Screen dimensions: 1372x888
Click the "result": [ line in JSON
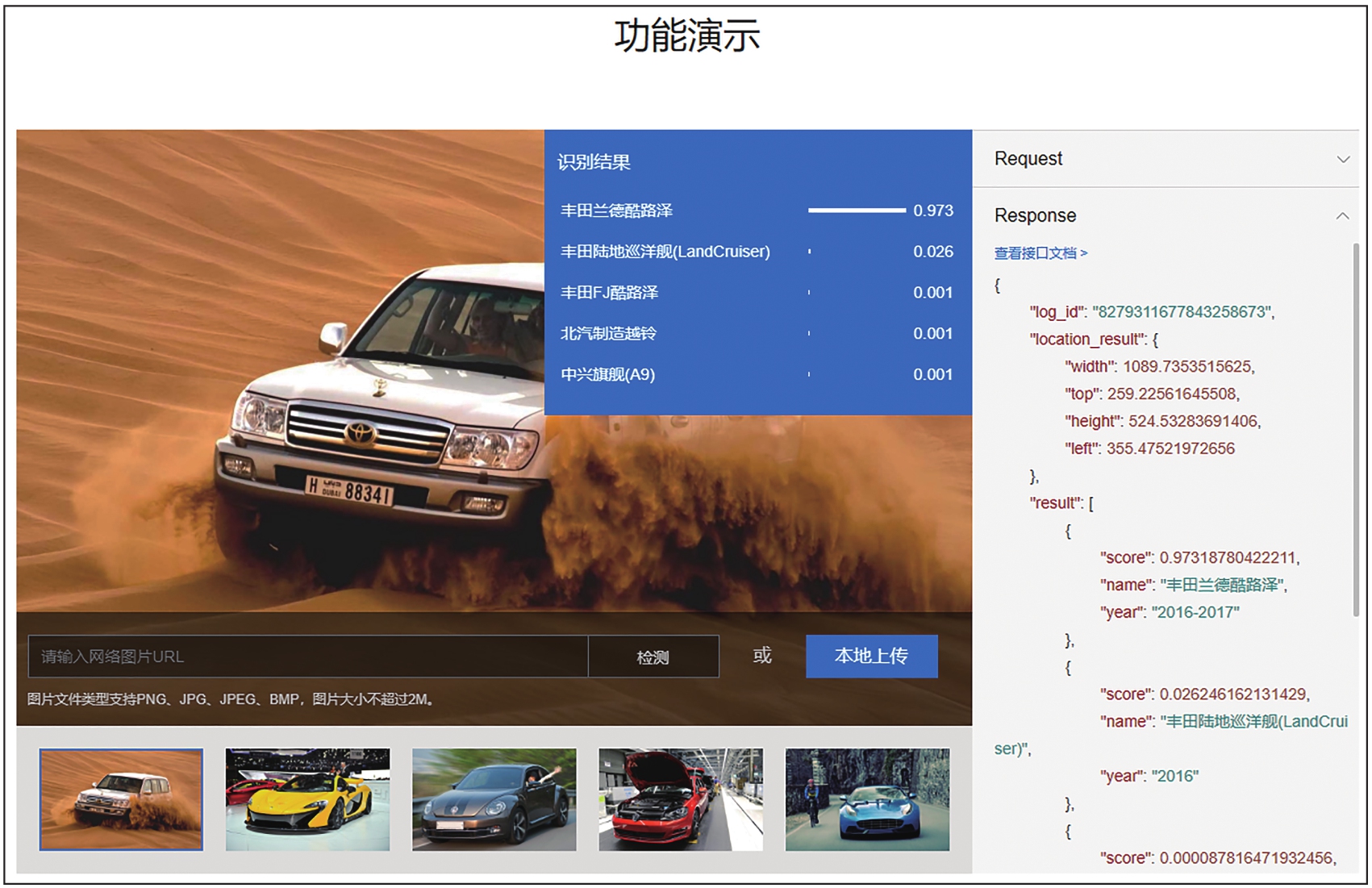[x=1061, y=503]
